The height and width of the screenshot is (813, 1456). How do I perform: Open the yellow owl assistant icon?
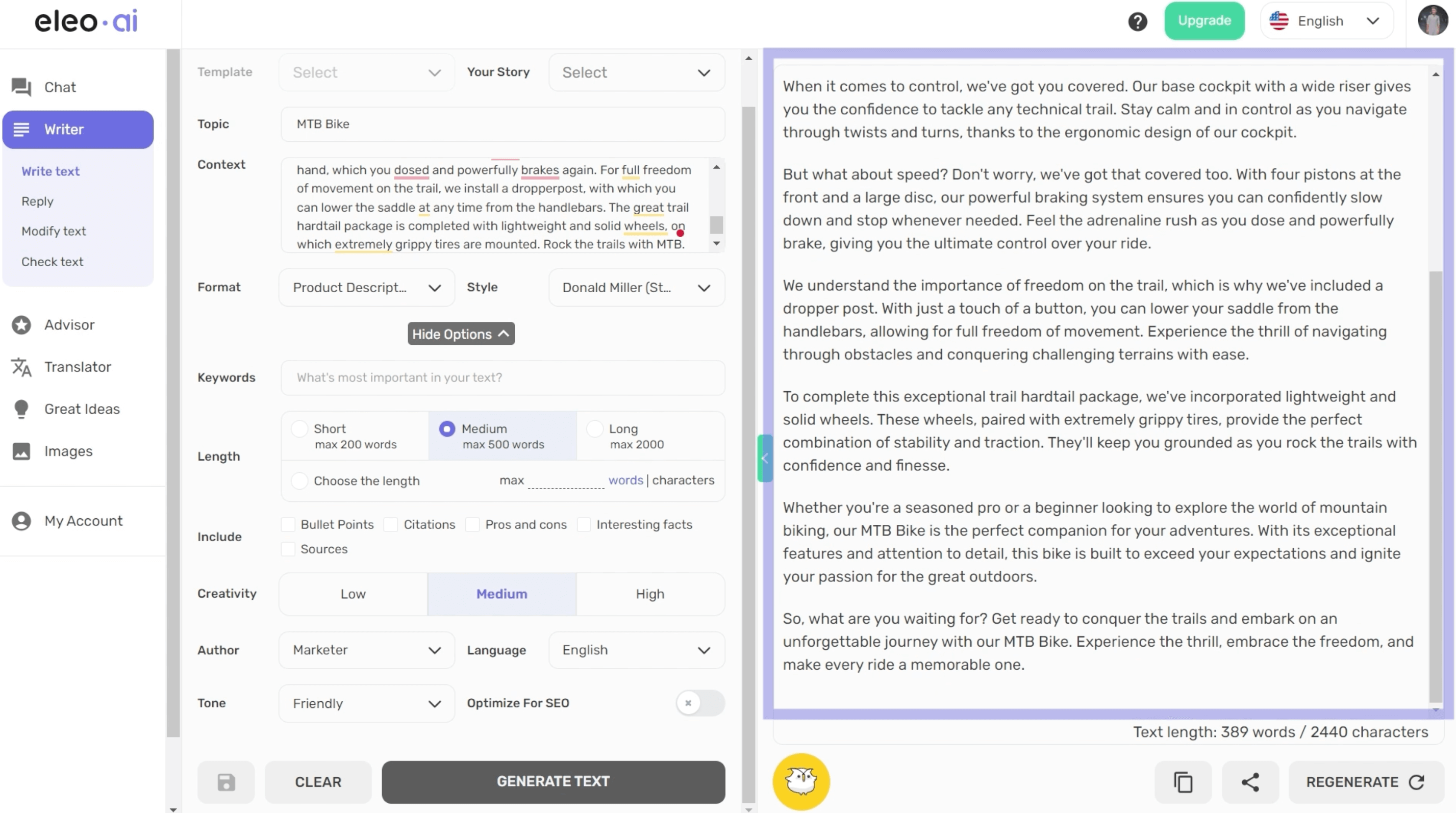coord(801,782)
